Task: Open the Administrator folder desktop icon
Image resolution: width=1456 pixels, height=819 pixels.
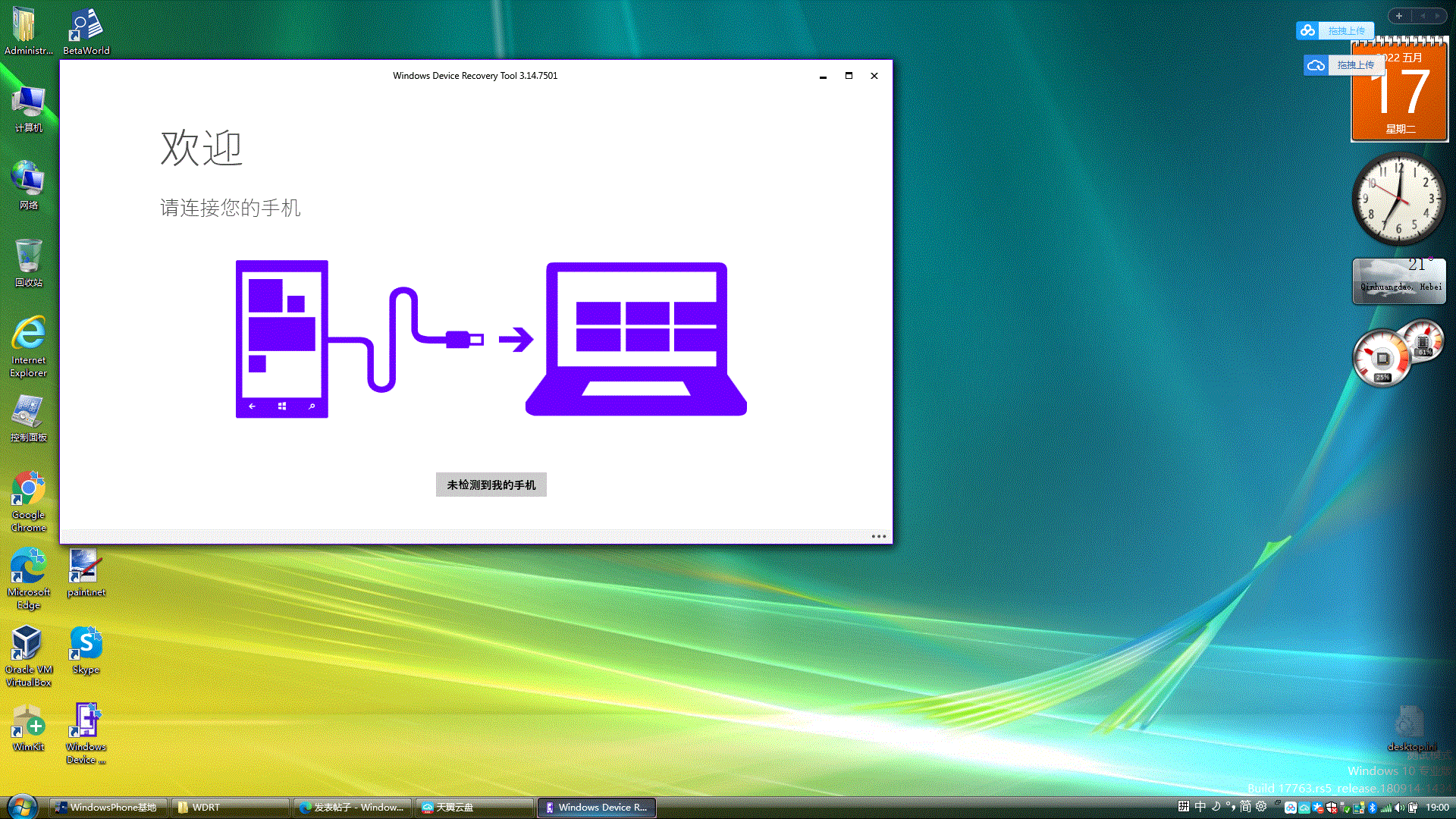Action: [28, 31]
